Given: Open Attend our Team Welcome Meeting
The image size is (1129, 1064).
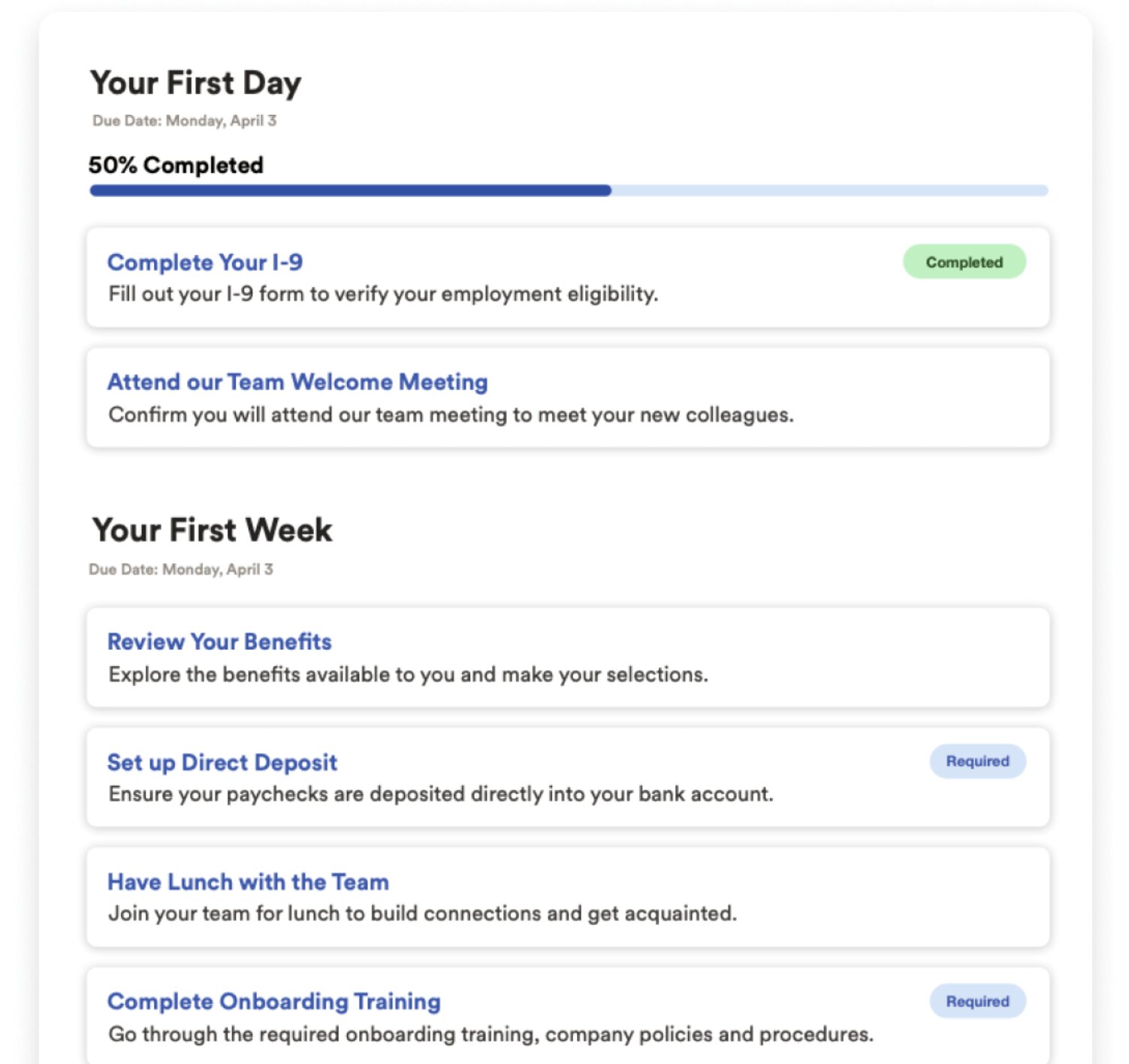Looking at the screenshot, I should click(x=297, y=382).
